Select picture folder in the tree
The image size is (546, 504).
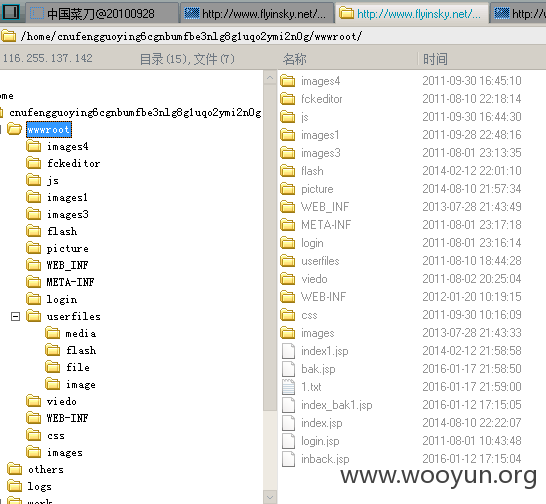click(68, 248)
